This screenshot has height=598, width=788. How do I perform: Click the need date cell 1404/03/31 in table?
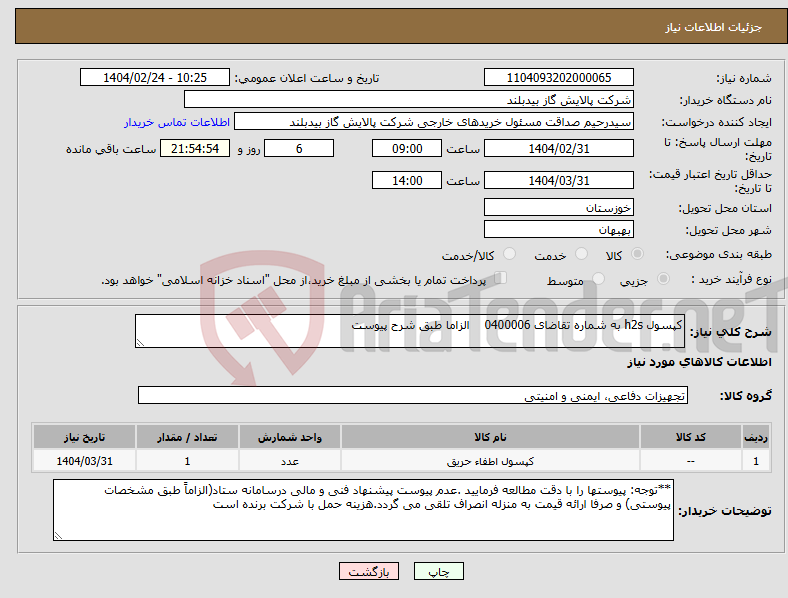click(84, 461)
